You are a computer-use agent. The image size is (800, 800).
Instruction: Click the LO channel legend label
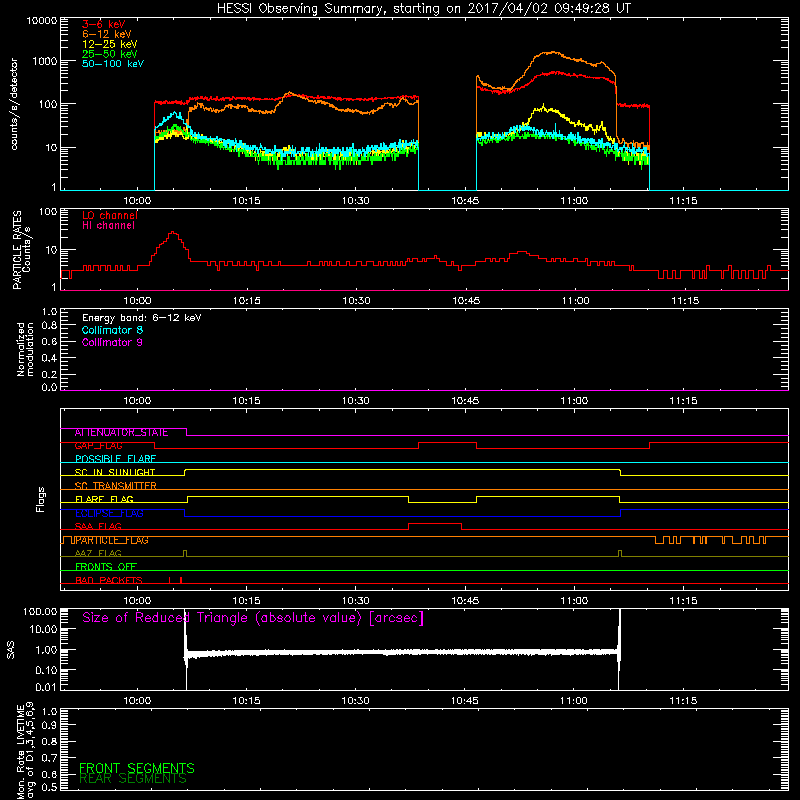(110, 215)
